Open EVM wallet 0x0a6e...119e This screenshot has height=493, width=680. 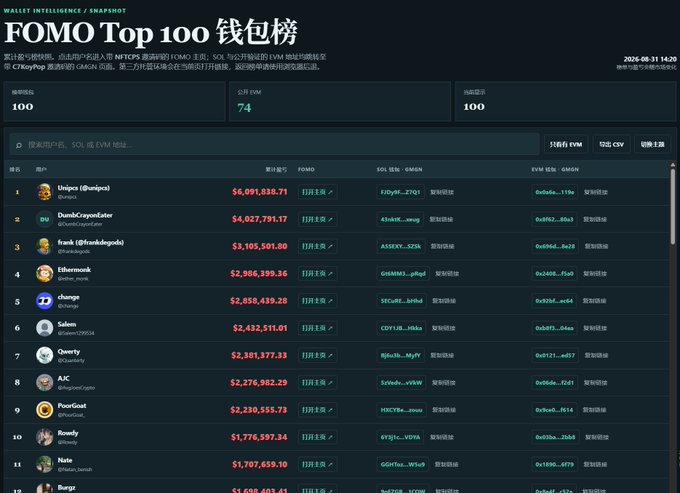(x=555, y=192)
